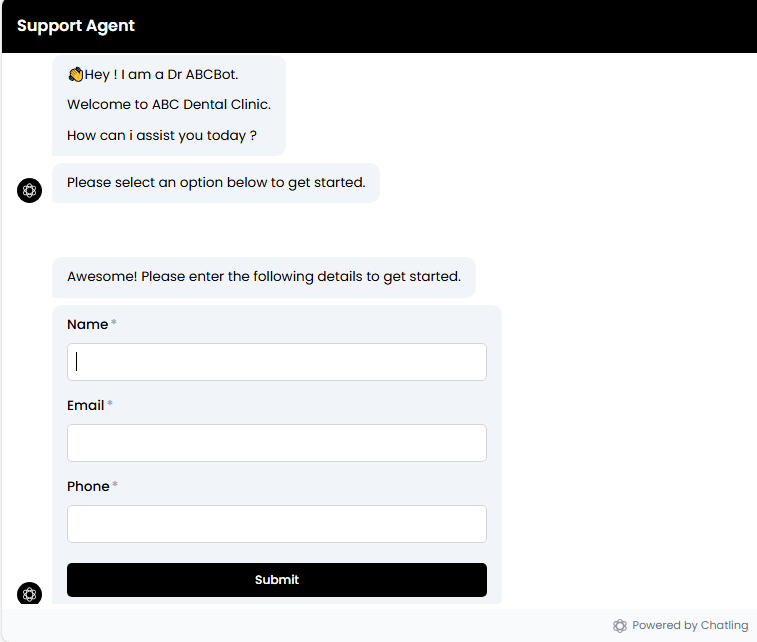
Task: Click the Email field label
Action: pos(85,405)
